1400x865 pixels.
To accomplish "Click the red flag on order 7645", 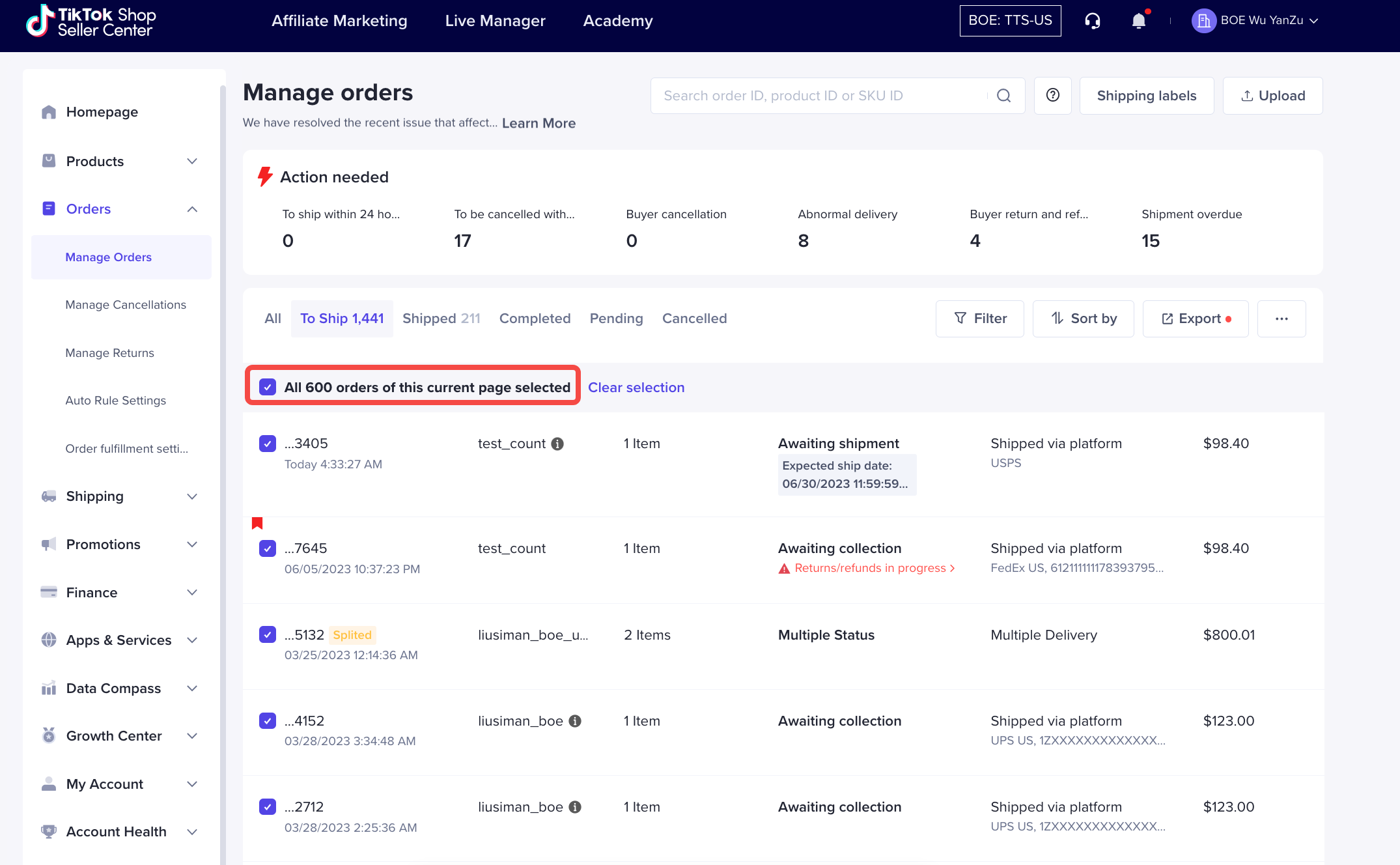I will pyautogui.click(x=257, y=523).
